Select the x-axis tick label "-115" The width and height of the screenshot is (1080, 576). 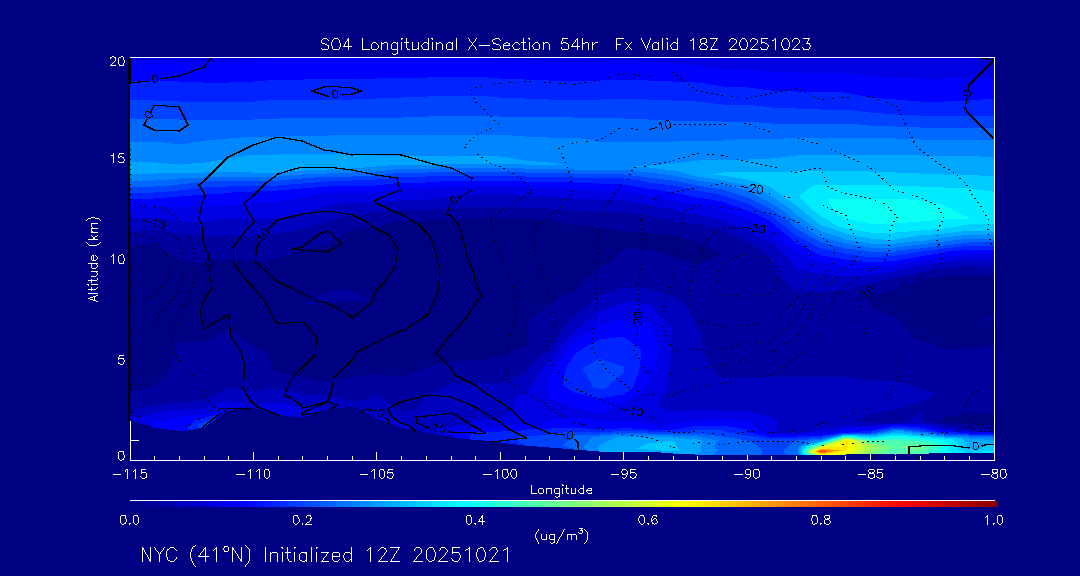pos(129,475)
